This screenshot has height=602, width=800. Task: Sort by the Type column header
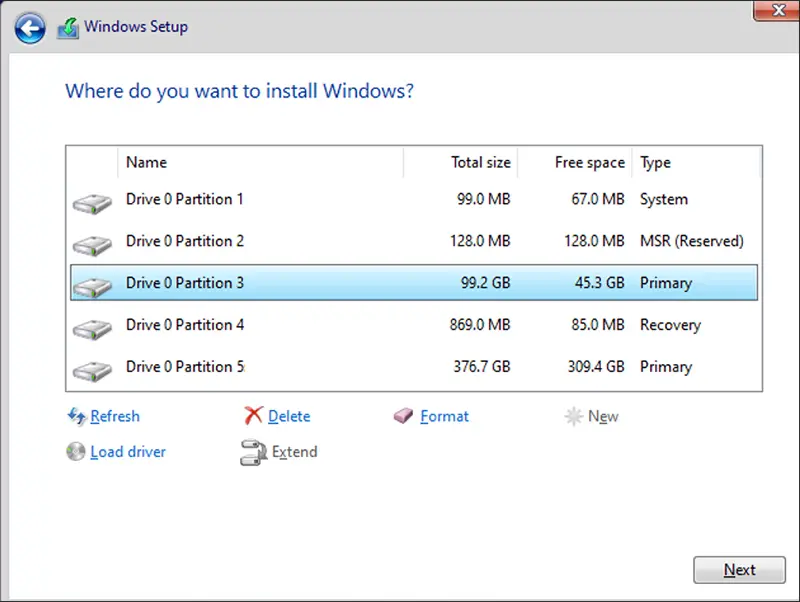tap(696, 162)
